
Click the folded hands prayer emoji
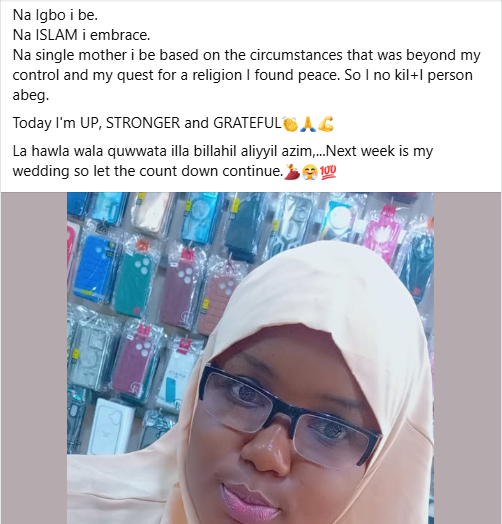click(x=308, y=124)
